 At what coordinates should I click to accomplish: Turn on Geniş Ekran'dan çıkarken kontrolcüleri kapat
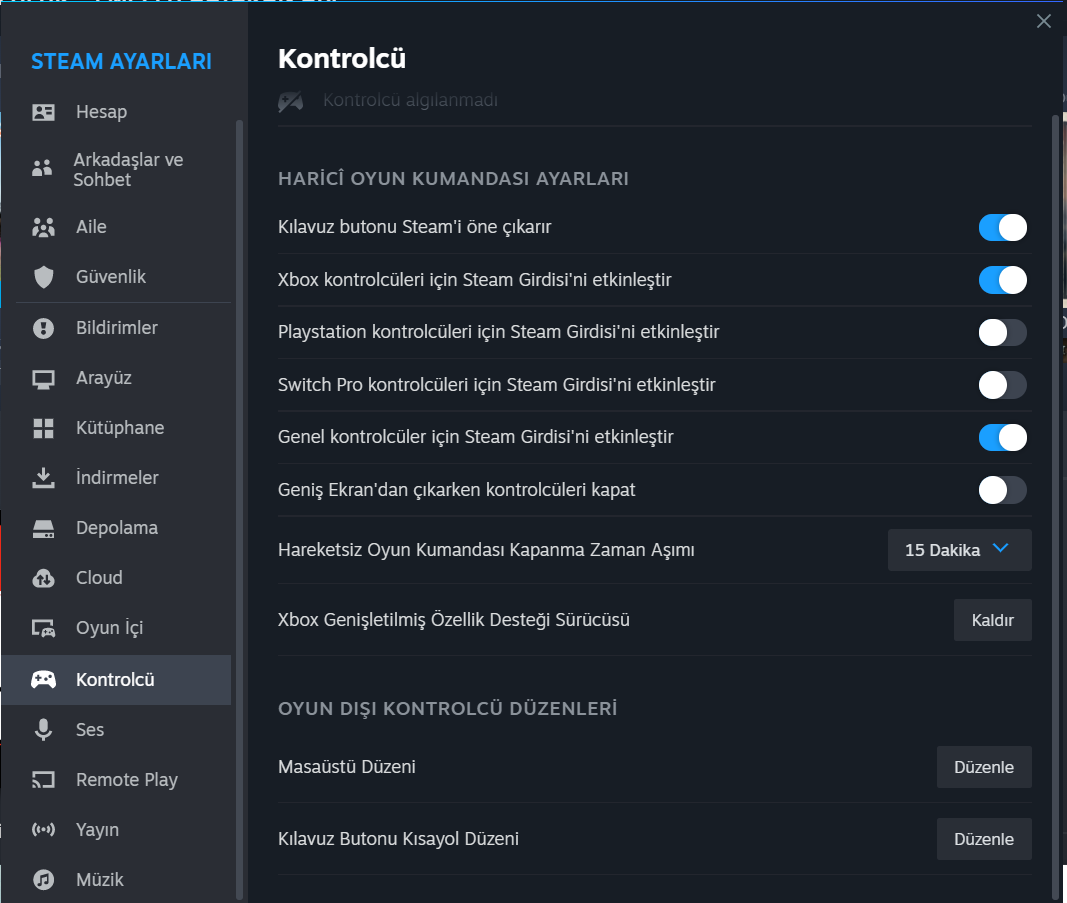pos(1002,490)
